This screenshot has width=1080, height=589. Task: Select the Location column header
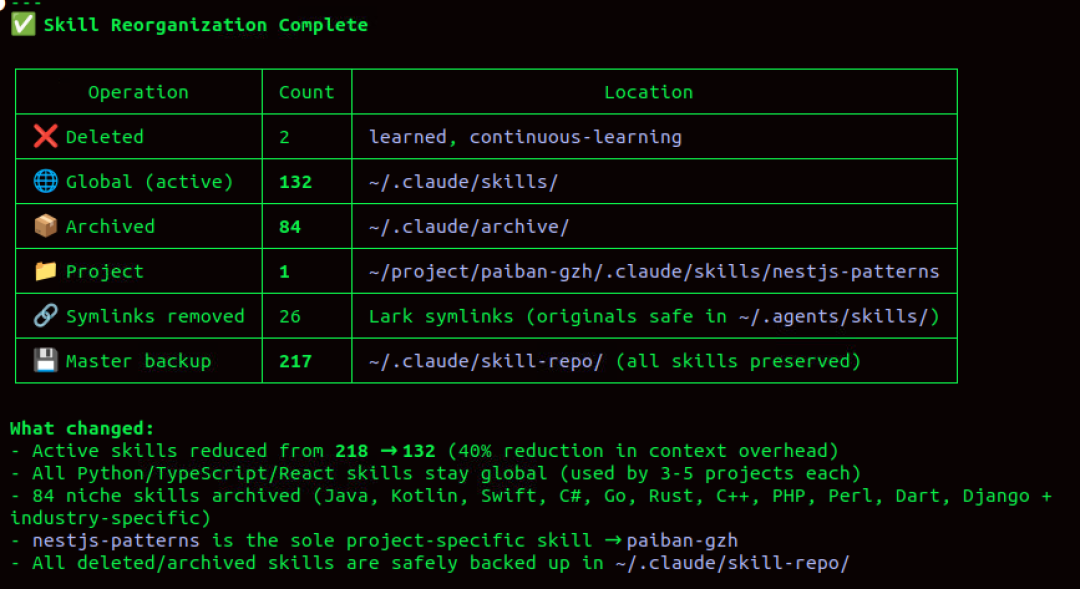[649, 92]
